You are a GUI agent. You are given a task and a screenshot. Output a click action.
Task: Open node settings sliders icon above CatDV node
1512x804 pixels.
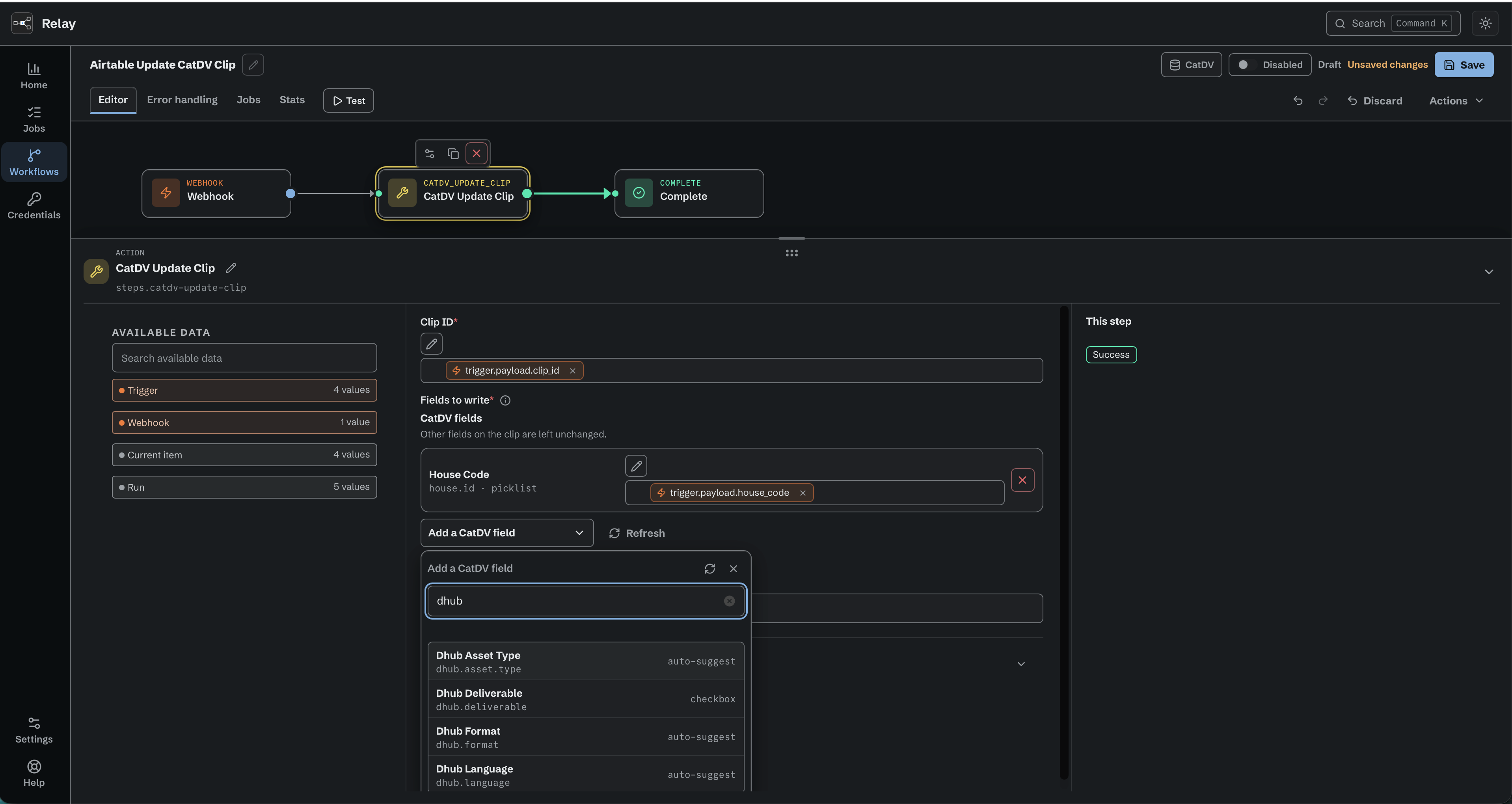[430, 154]
